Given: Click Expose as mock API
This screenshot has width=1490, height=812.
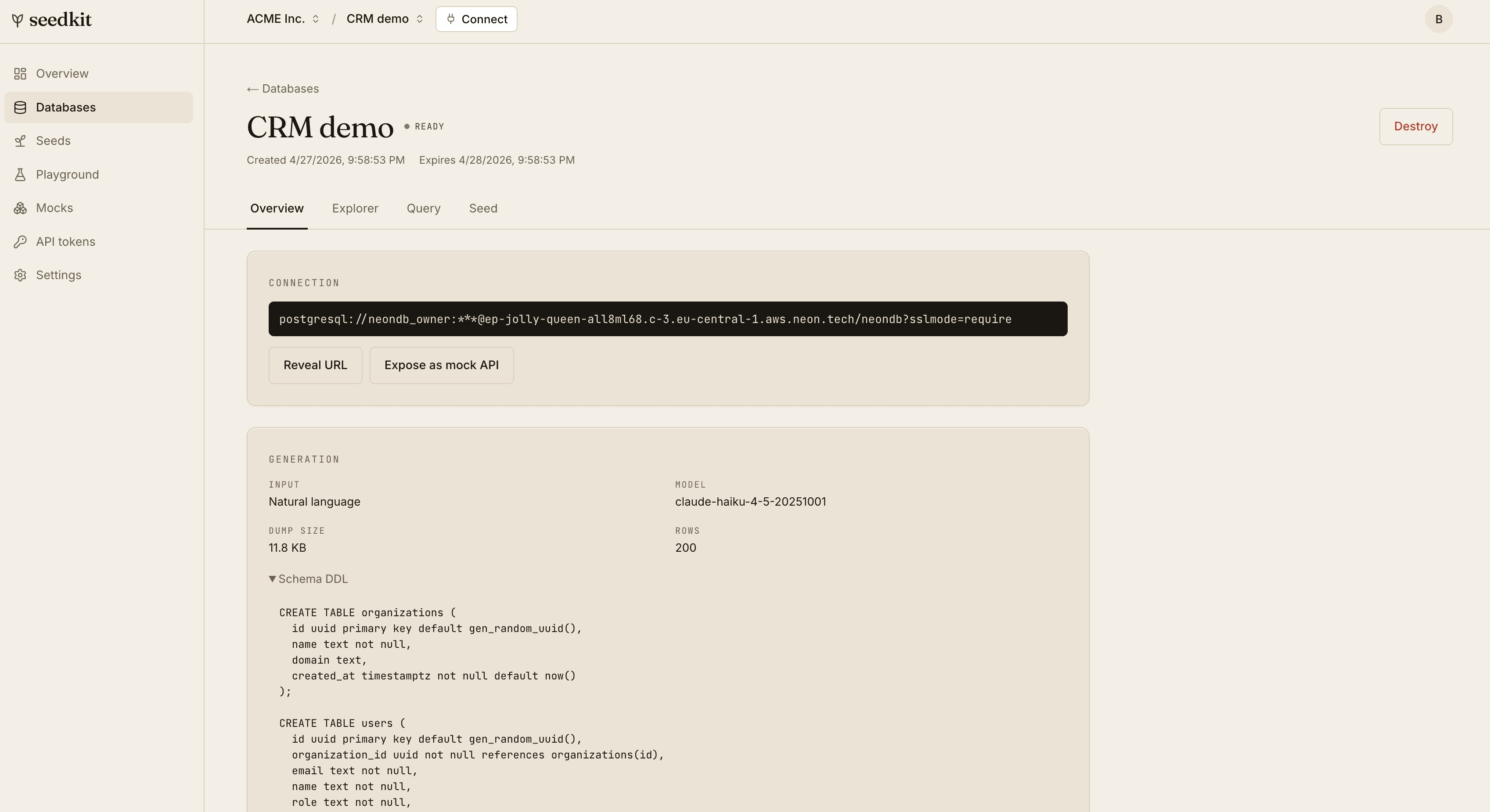Looking at the screenshot, I should [x=441, y=365].
